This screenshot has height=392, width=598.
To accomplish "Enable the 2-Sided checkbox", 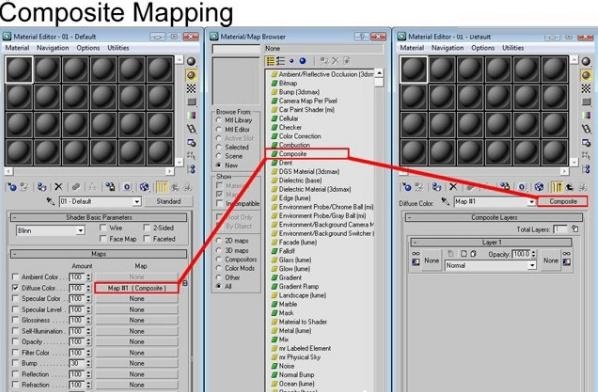I will pyautogui.click(x=147, y=228).
